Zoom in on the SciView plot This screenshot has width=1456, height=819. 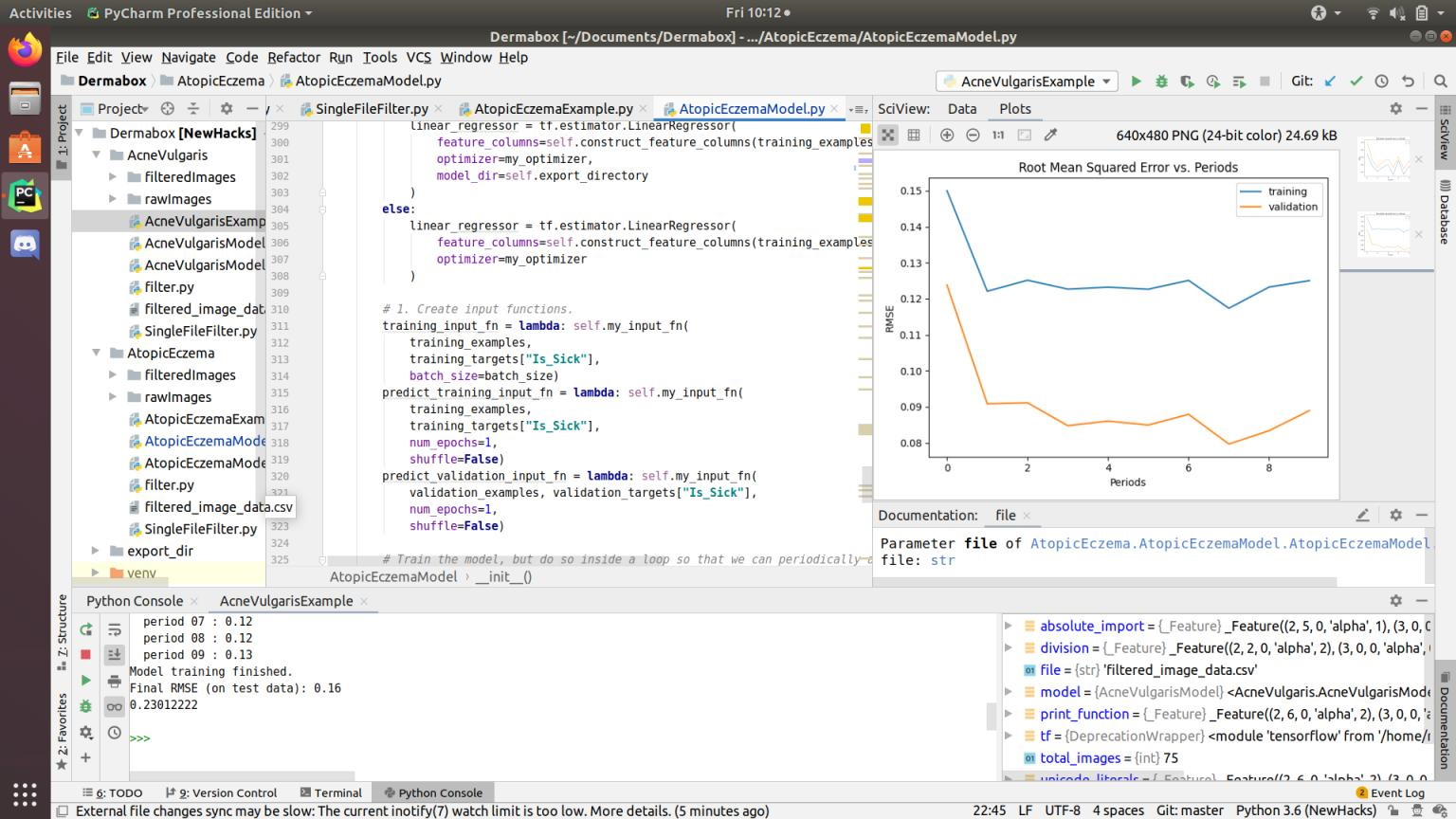(x=947, y=136)
